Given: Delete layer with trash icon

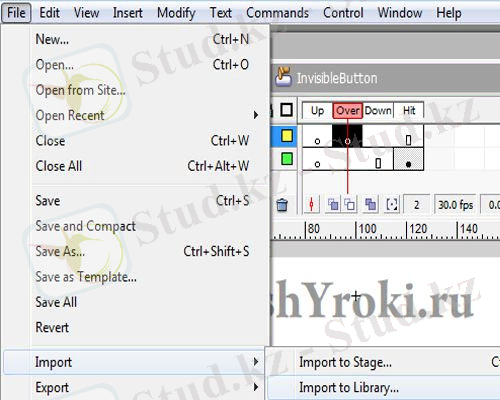Looking at the screenshot, I should click(x=282, y=205).
